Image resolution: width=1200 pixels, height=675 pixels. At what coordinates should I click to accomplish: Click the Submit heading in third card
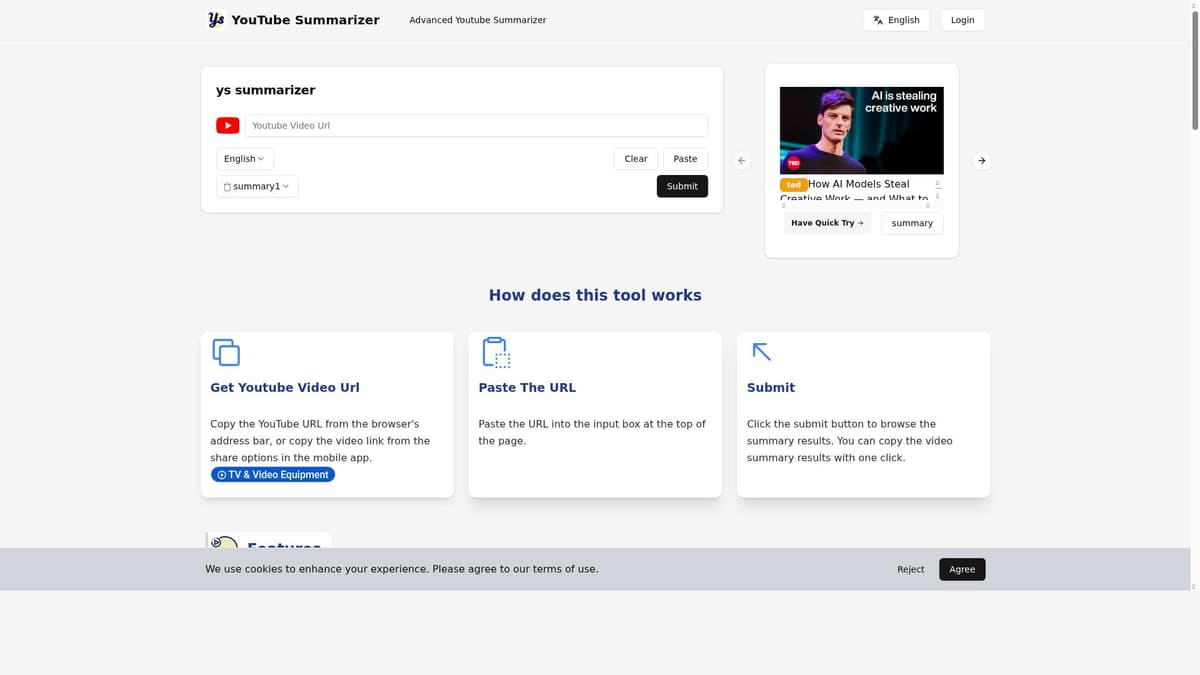pyautogui.click(x=771, y=388)
